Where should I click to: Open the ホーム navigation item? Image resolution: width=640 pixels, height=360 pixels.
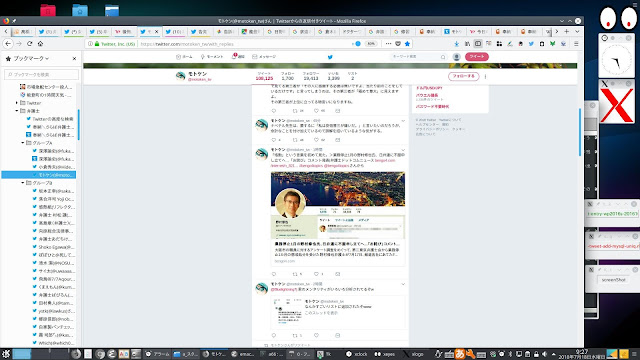tap(184, 57)
